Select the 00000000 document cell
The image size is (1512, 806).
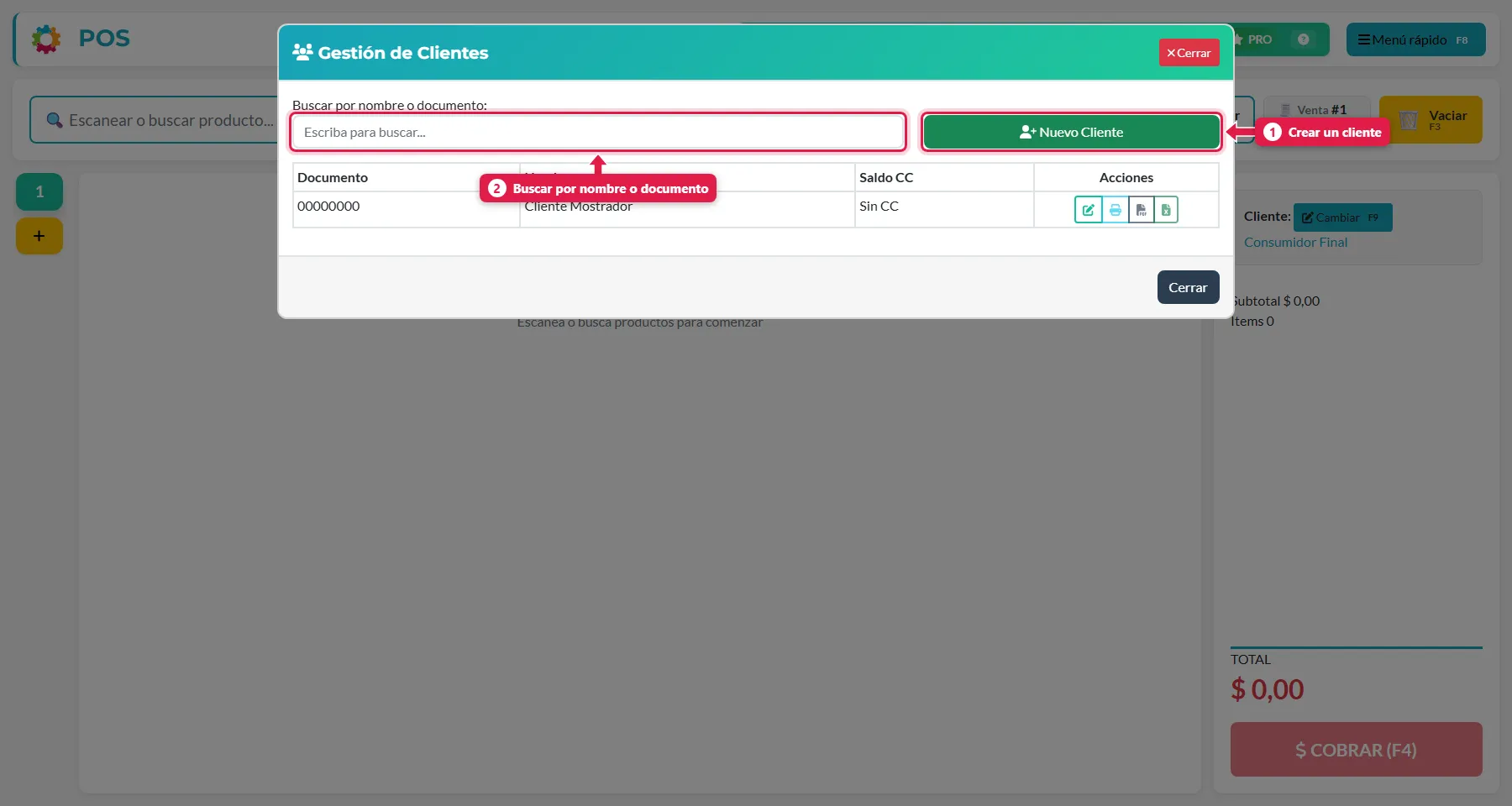pyautogui.click(x=406, y=209)
